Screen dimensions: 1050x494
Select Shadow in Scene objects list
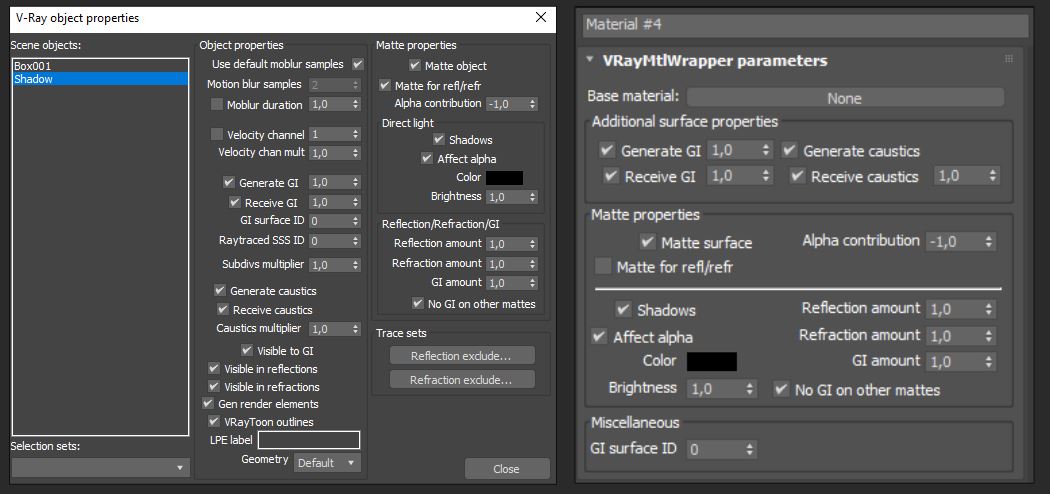coord(100,79)
